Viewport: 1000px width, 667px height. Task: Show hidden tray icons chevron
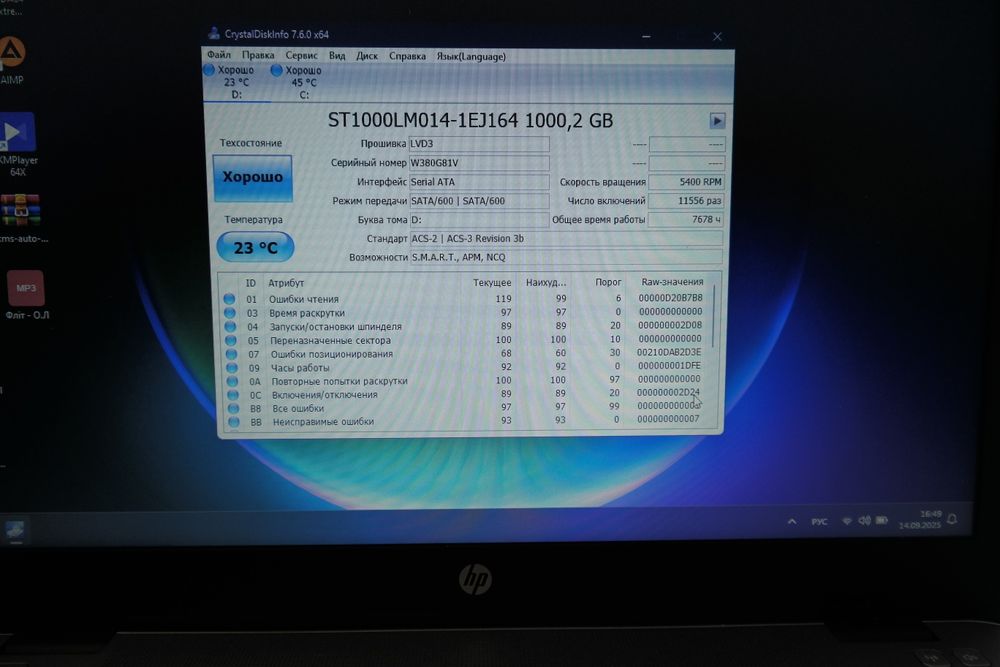pos(791,522)
